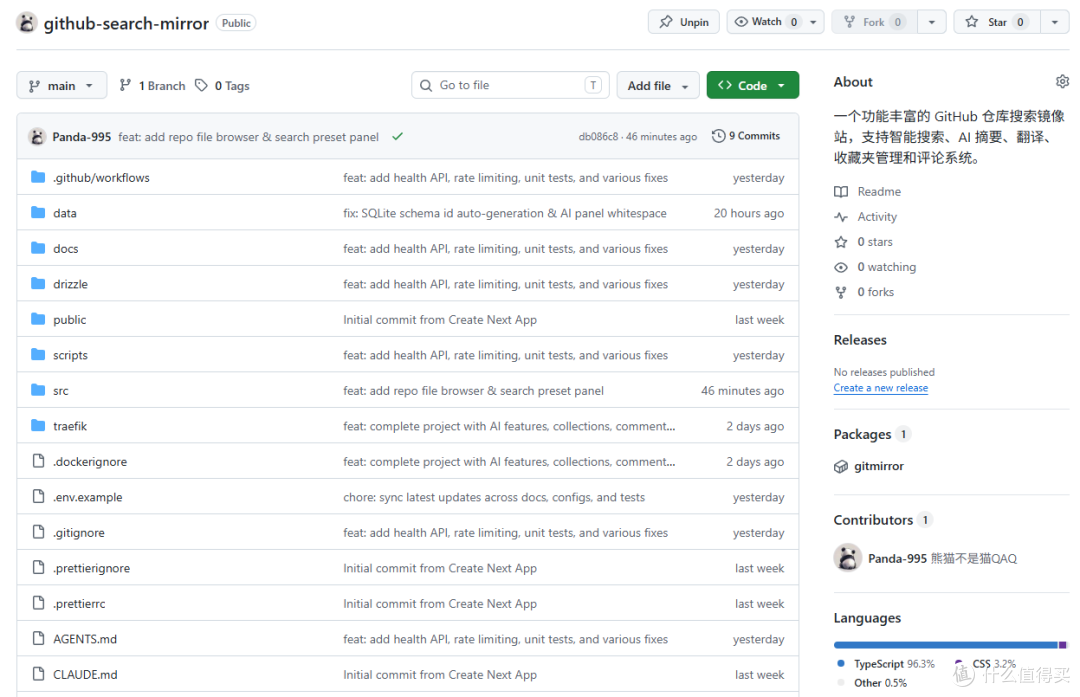Click the Activity link in About

pos(877,217)
